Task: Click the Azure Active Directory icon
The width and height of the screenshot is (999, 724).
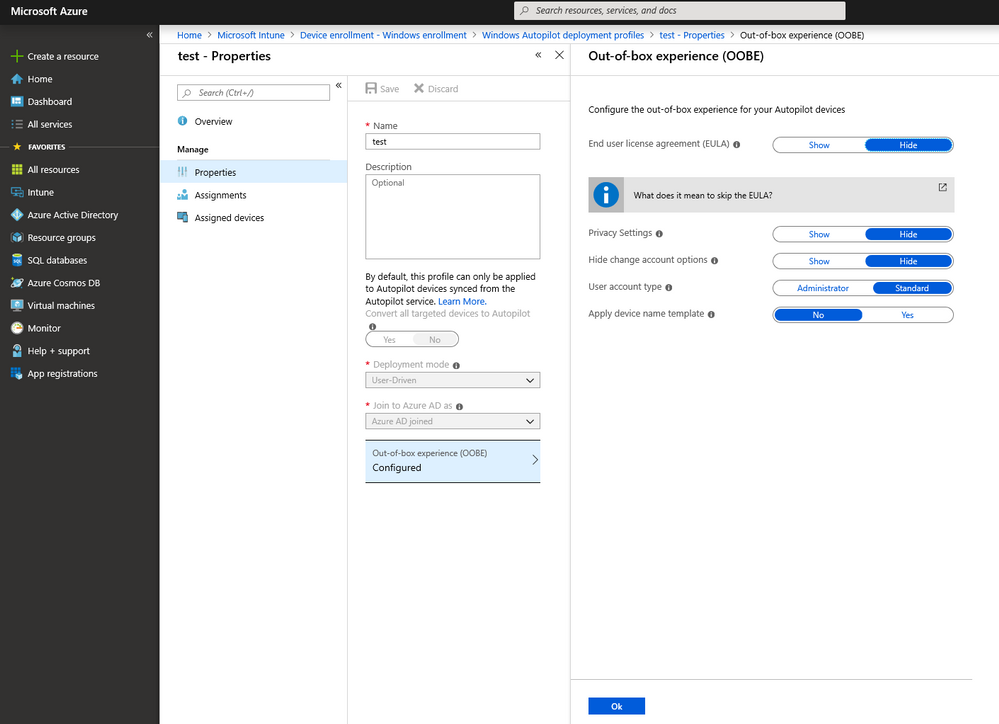Action: coord(17,215)
